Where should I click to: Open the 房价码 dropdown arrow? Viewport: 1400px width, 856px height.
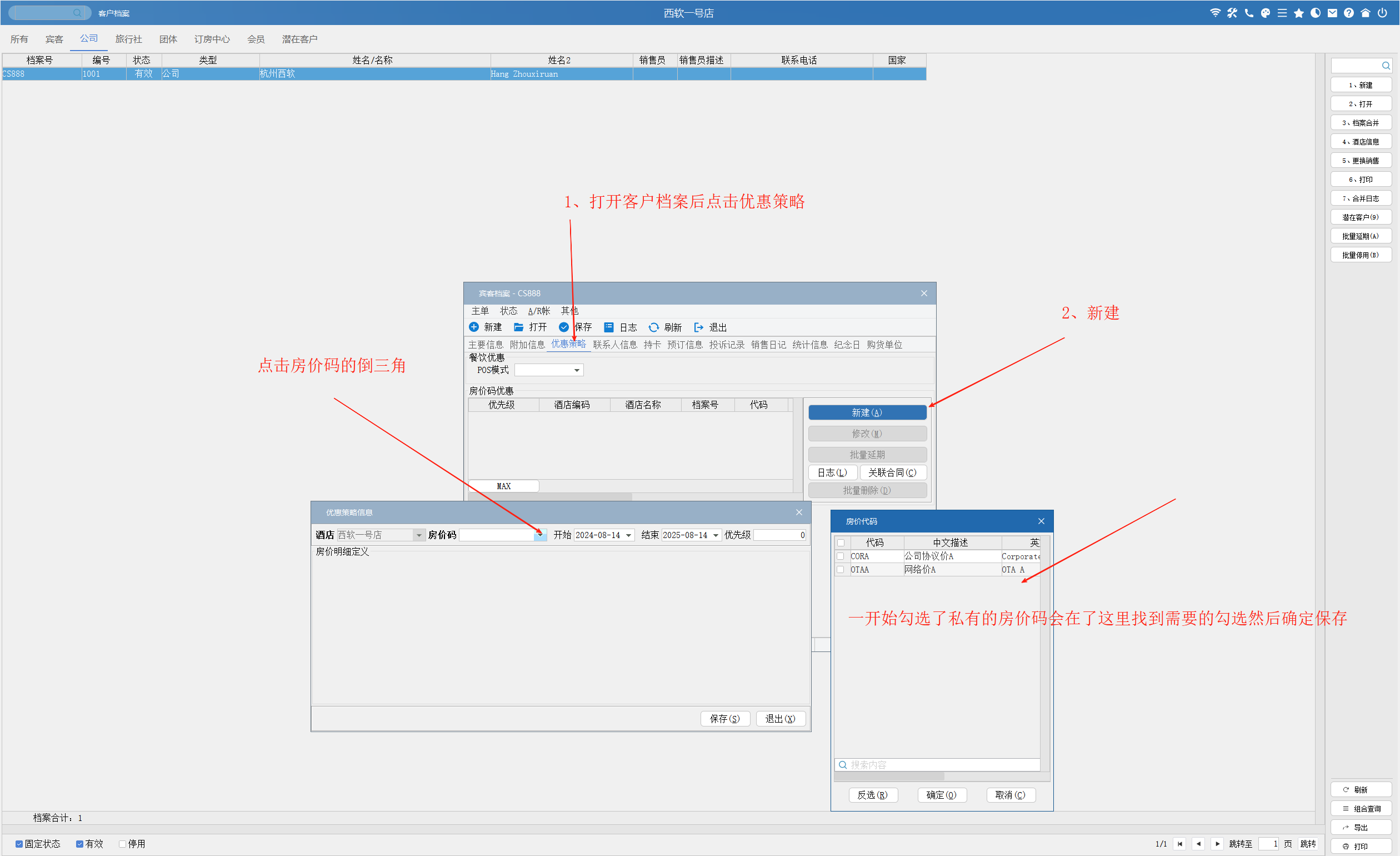[540, 535]
